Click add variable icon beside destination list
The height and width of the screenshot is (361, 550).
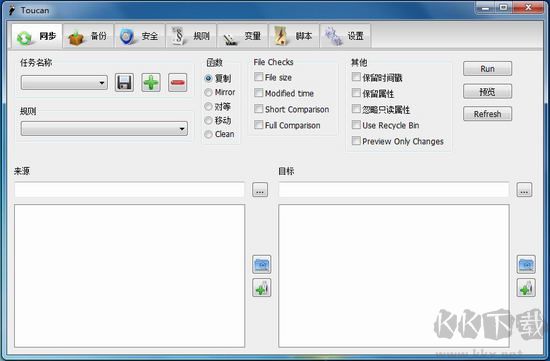pos(526,288)
